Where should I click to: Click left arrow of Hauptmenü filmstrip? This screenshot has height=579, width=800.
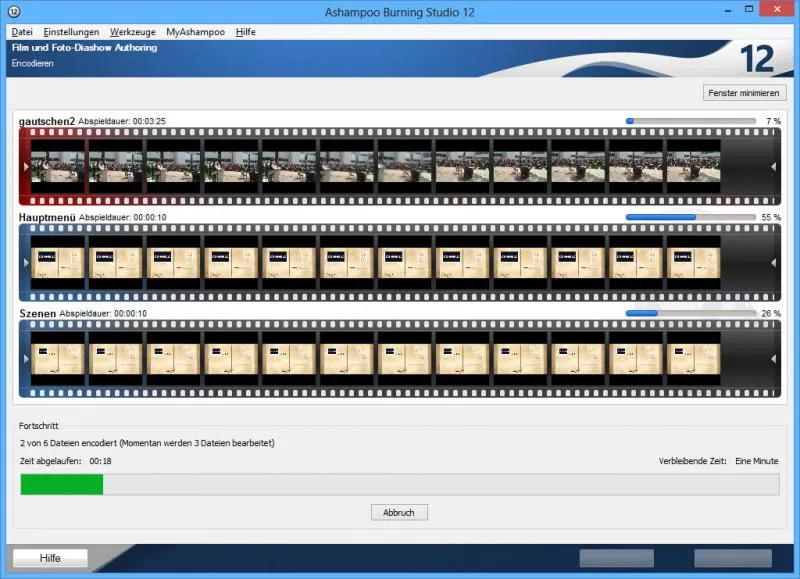[26, 263]
